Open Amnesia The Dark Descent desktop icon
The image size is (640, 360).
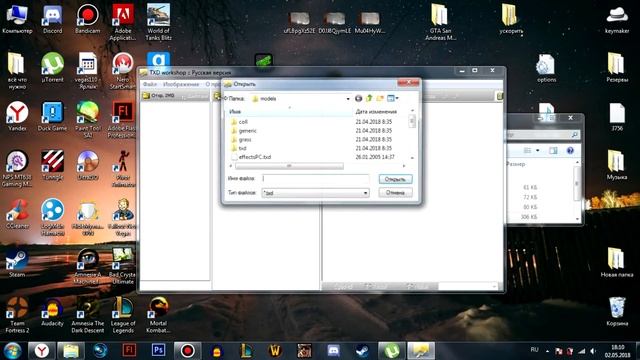coord(88,315)
